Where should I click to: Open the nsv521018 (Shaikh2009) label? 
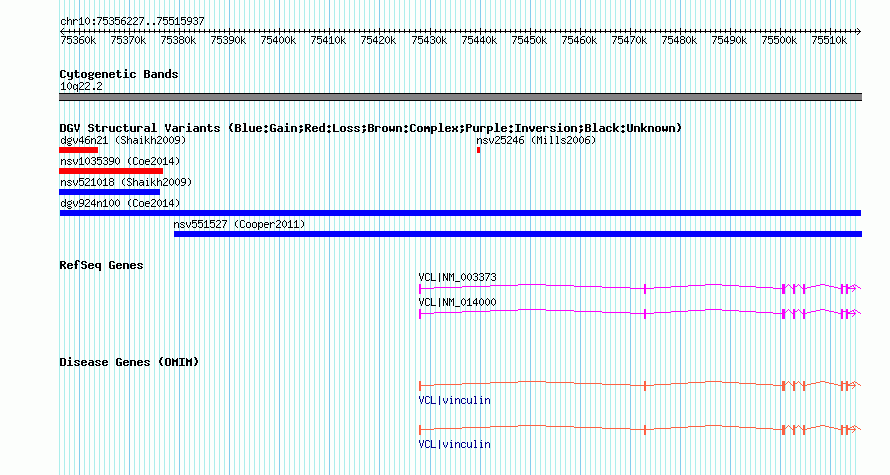(126, 182)
